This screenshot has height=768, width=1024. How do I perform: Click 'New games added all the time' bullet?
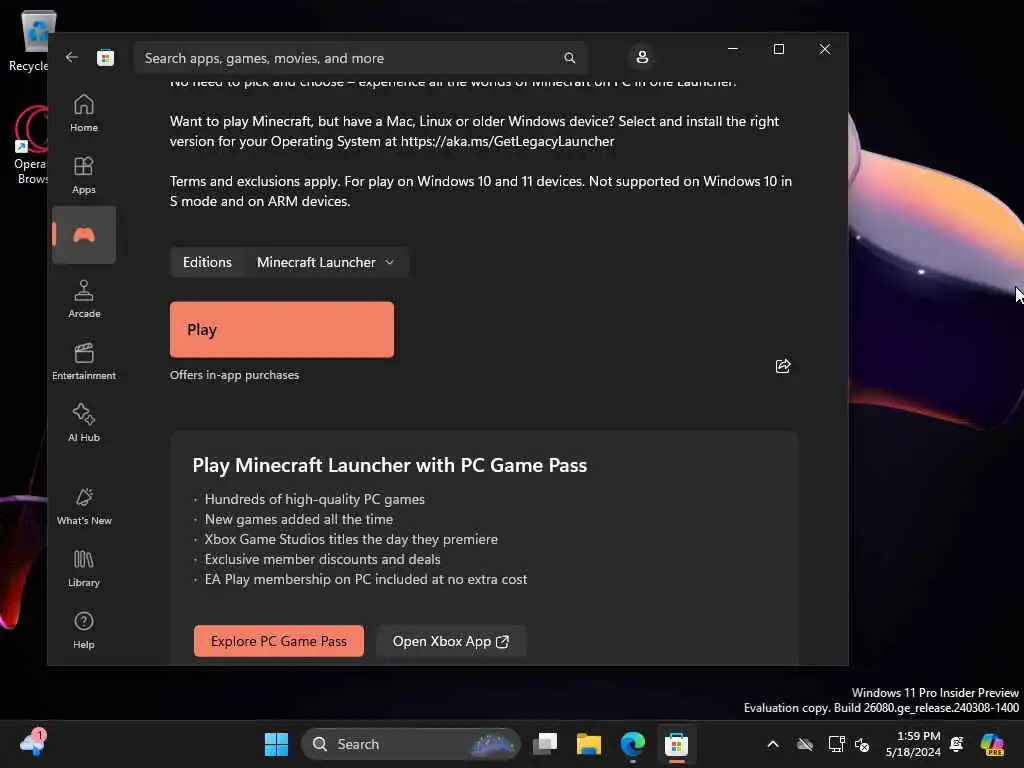(298, 519)
